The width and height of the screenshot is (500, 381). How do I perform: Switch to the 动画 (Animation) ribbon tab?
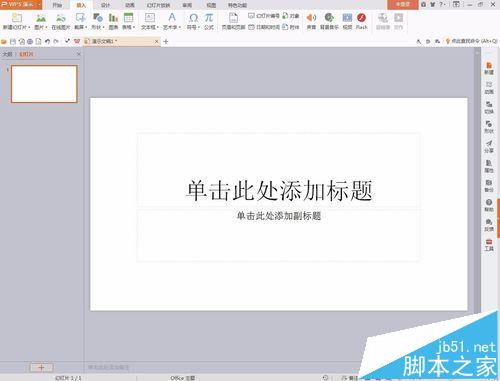click(130, 5)
